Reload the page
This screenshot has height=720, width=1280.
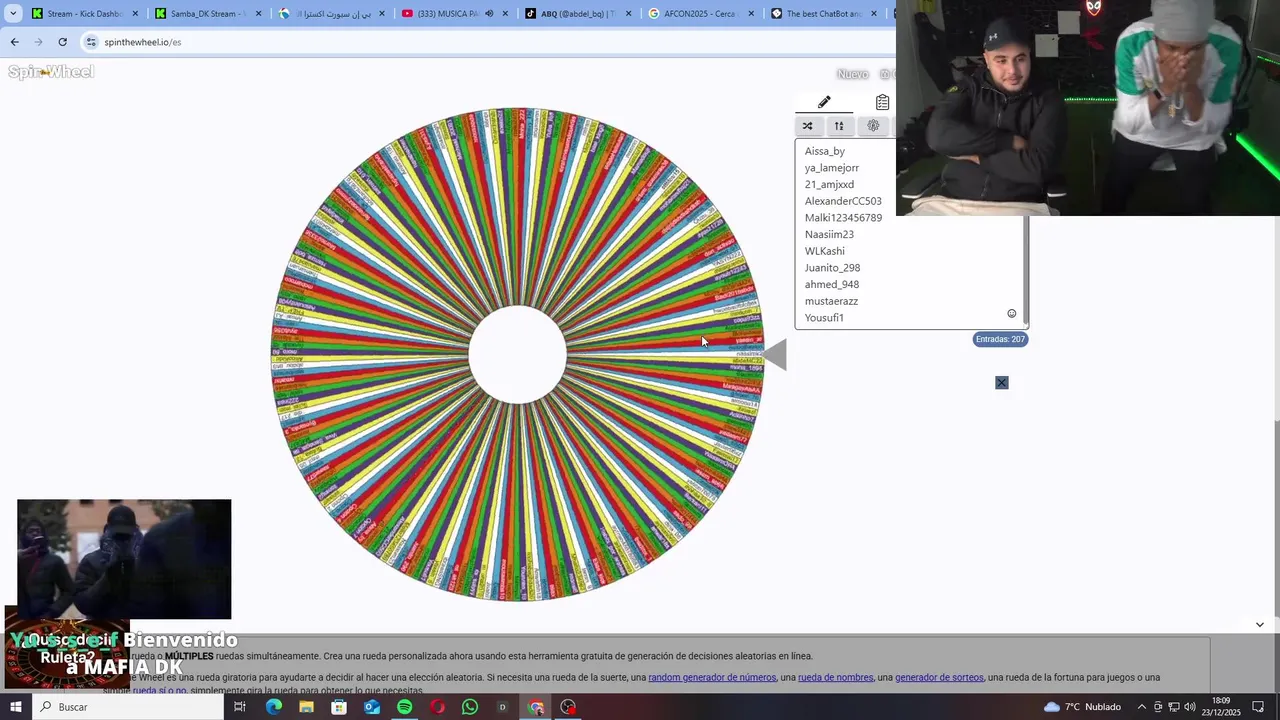pyautogui.click(x=62, y=42)
